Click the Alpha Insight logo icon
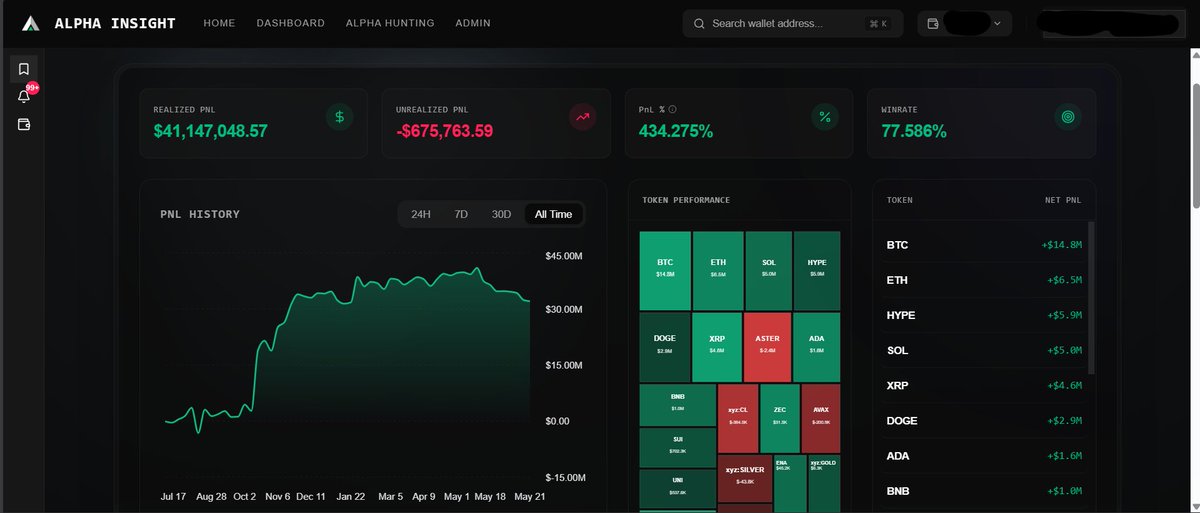This screenshot has height=513, width=1200. 32,23
